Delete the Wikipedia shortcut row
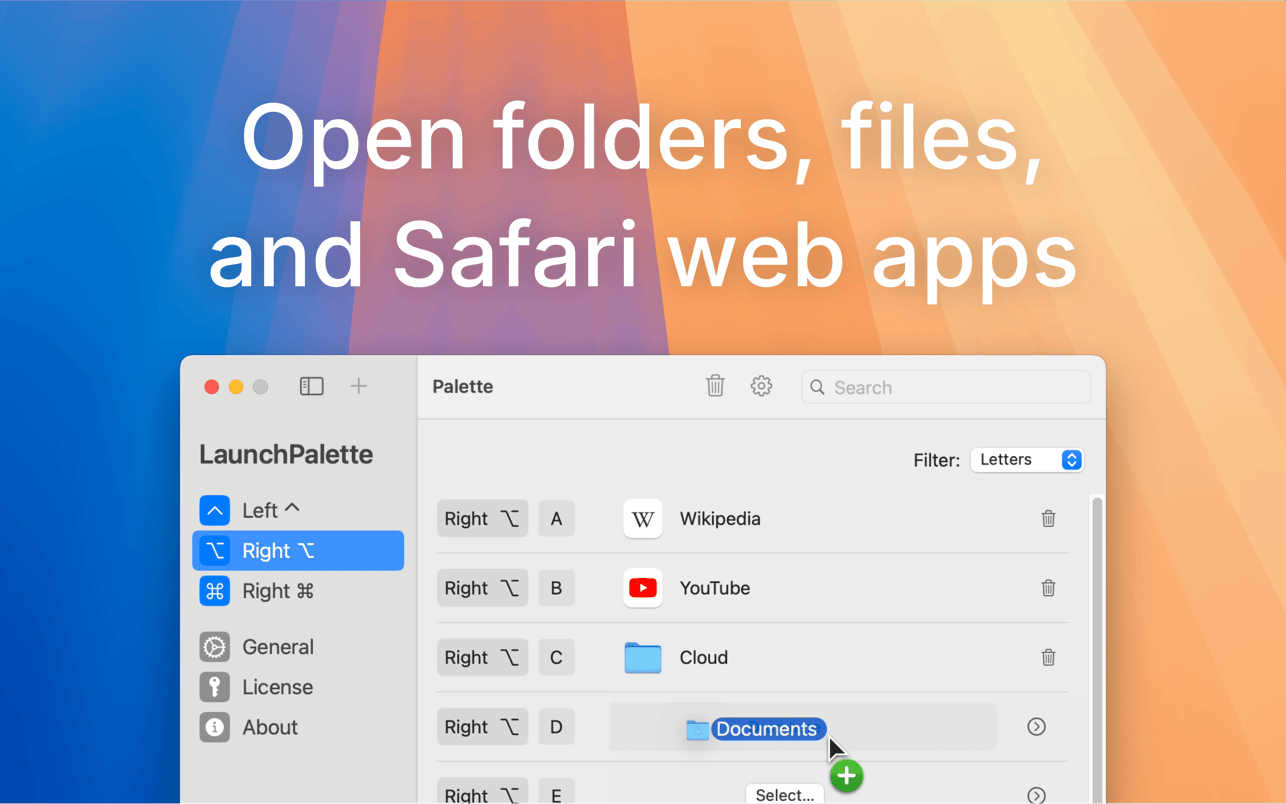Viewport: 1286px width, 804px height. (1048, 518)
